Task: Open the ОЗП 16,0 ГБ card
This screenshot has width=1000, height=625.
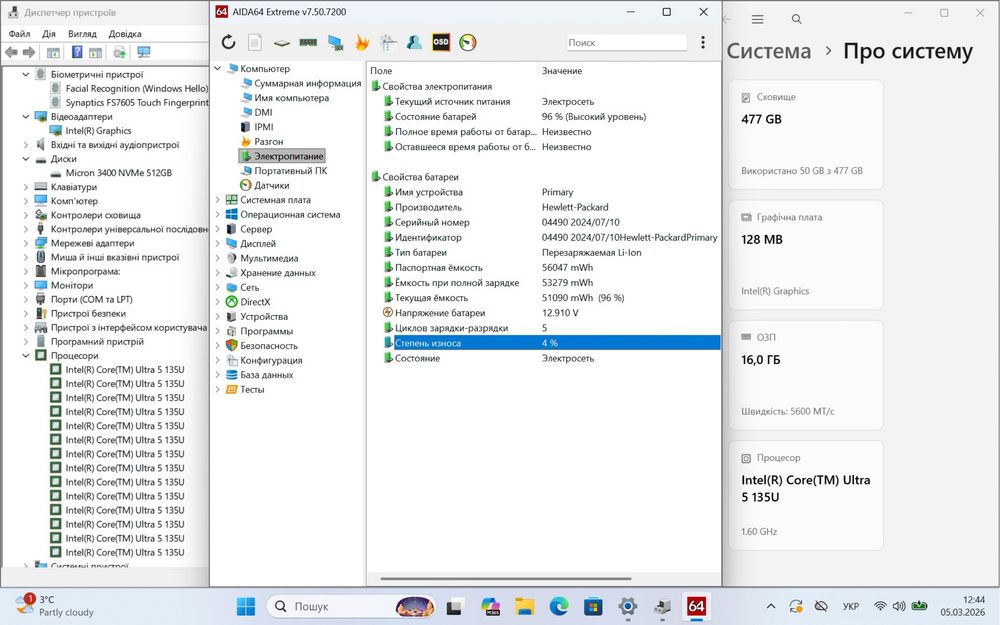Action: pyautogui.click(x=805, y=375)
